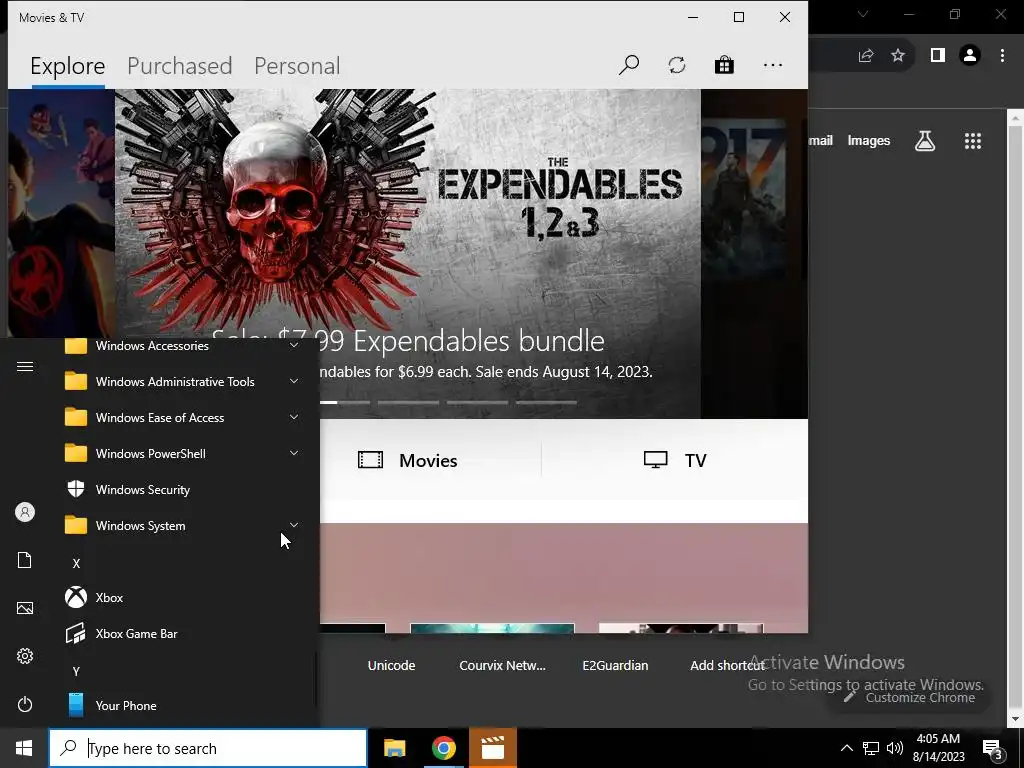
Task: Launch Windows Security from Start menu
Action: click(183, 490)
